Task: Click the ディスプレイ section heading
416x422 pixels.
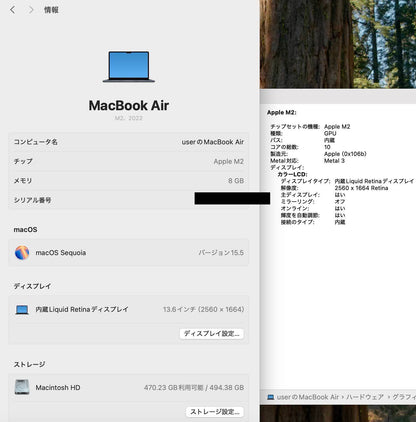Action: 32,286
